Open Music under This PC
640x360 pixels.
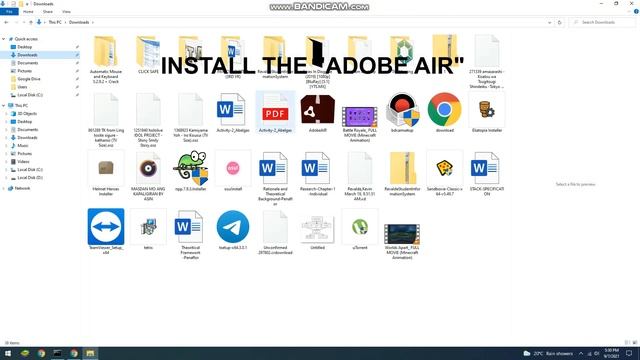(22, 146)
